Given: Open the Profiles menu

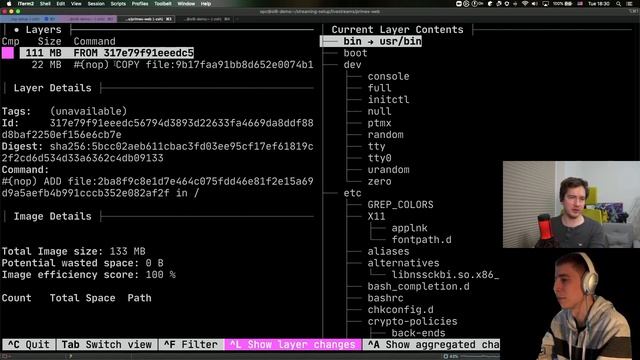Looking at the screenshot, I should pos(140,4).
